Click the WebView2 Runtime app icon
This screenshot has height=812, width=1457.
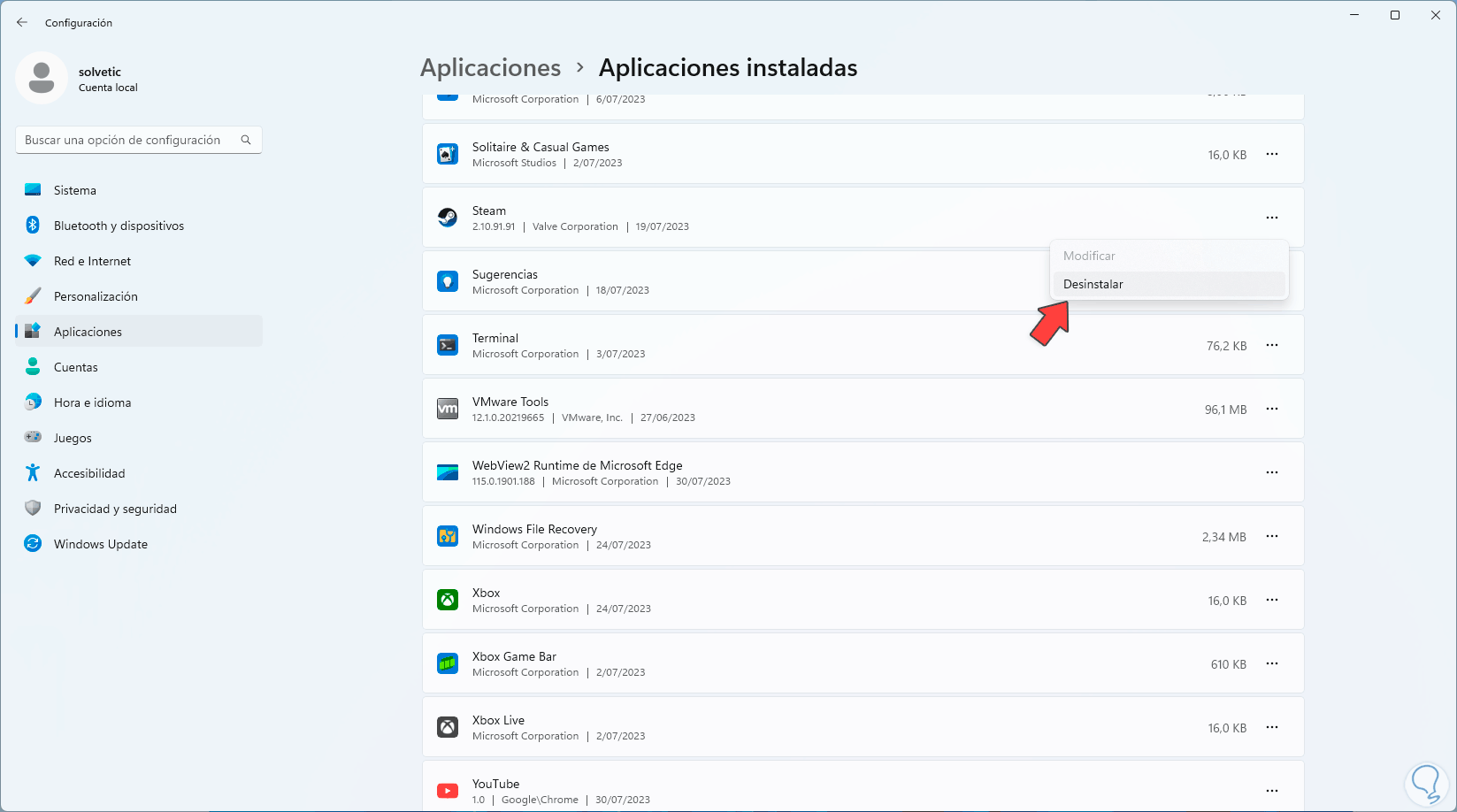448,472
